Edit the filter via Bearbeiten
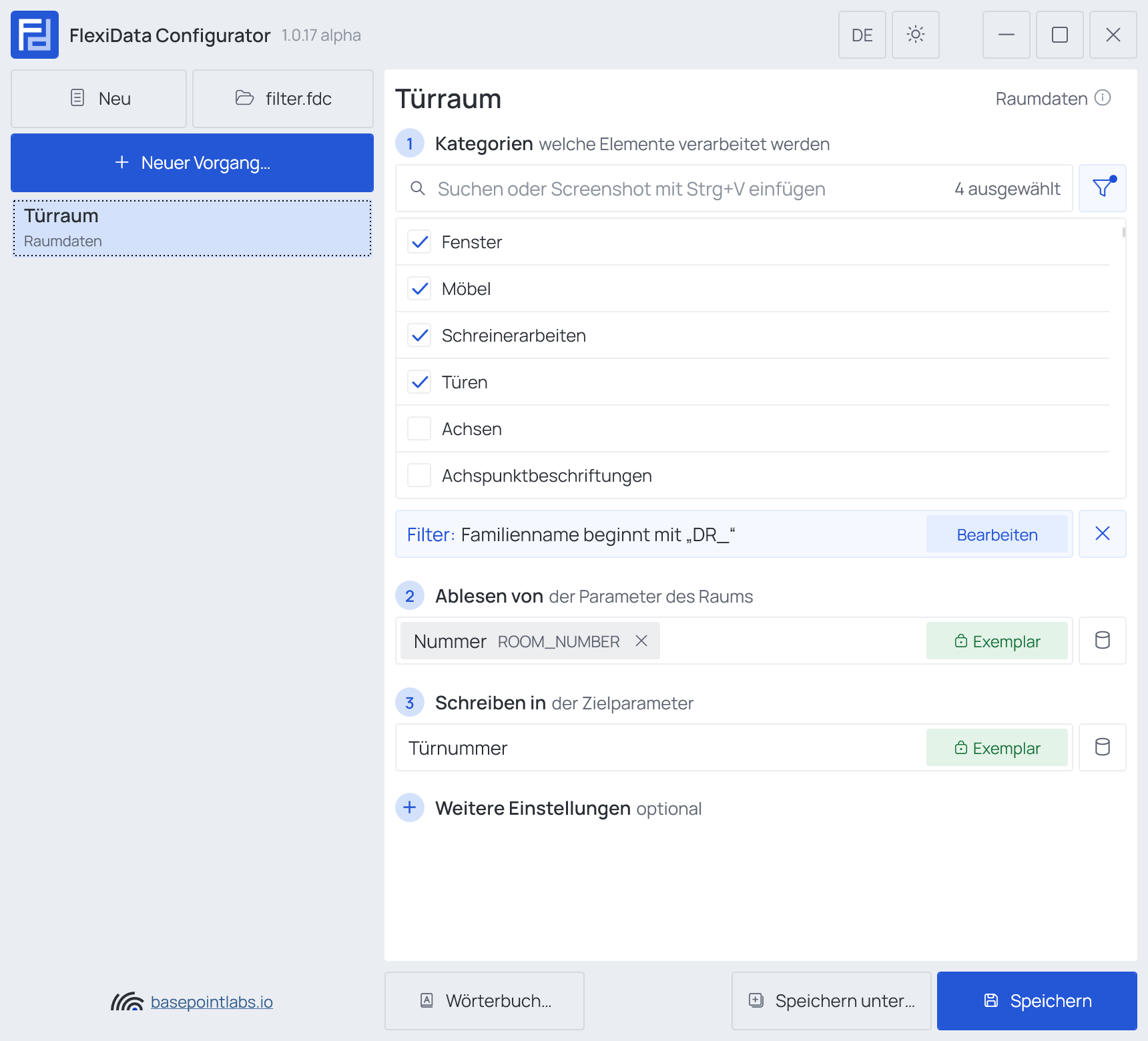This screenshot has height=1041, width=1148. click(997, 534)
